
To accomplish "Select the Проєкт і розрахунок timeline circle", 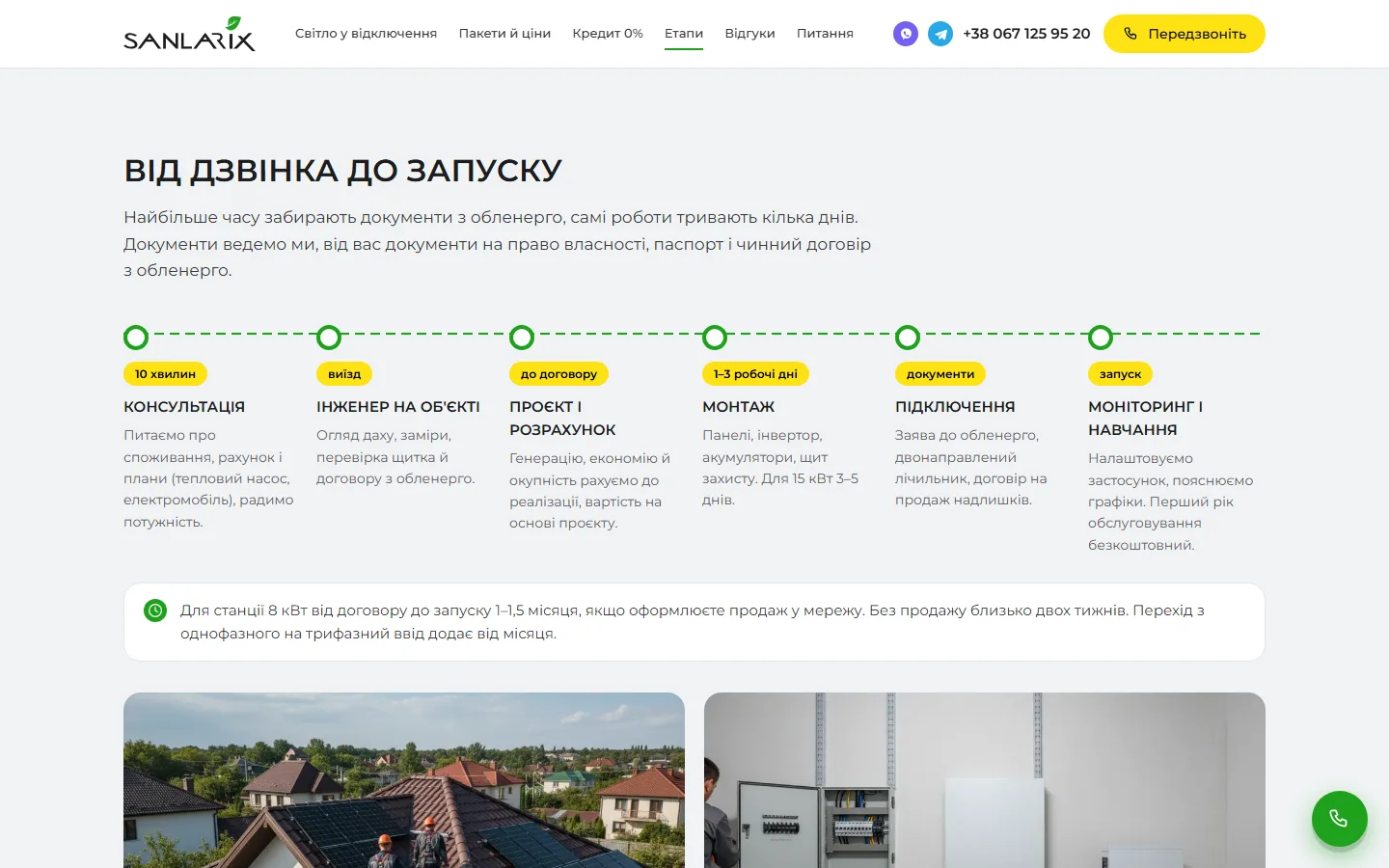I will point(522,338).
